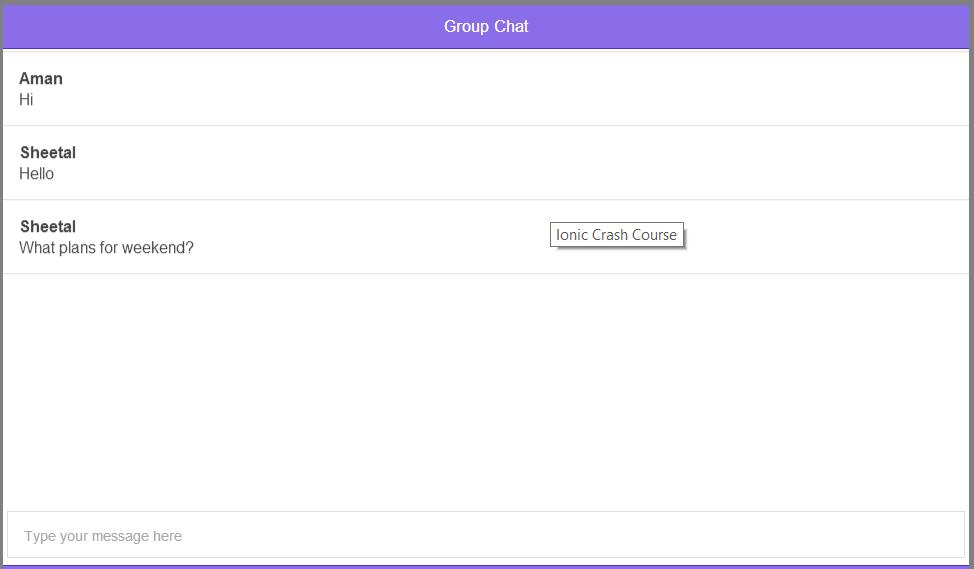The height and width of the screenshot is (569, 974).
Task: Select the Sheetal name above "Hello"
Action: (x=48, y=153)
